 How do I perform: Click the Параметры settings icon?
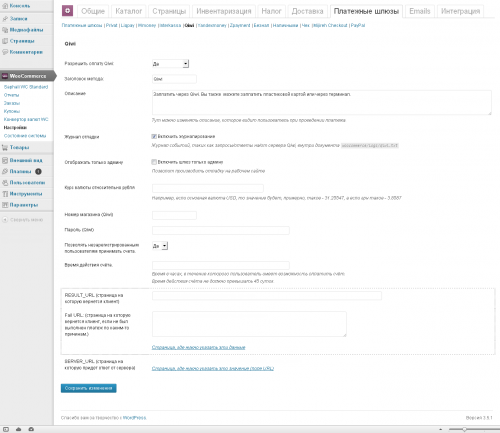[5, 205]
